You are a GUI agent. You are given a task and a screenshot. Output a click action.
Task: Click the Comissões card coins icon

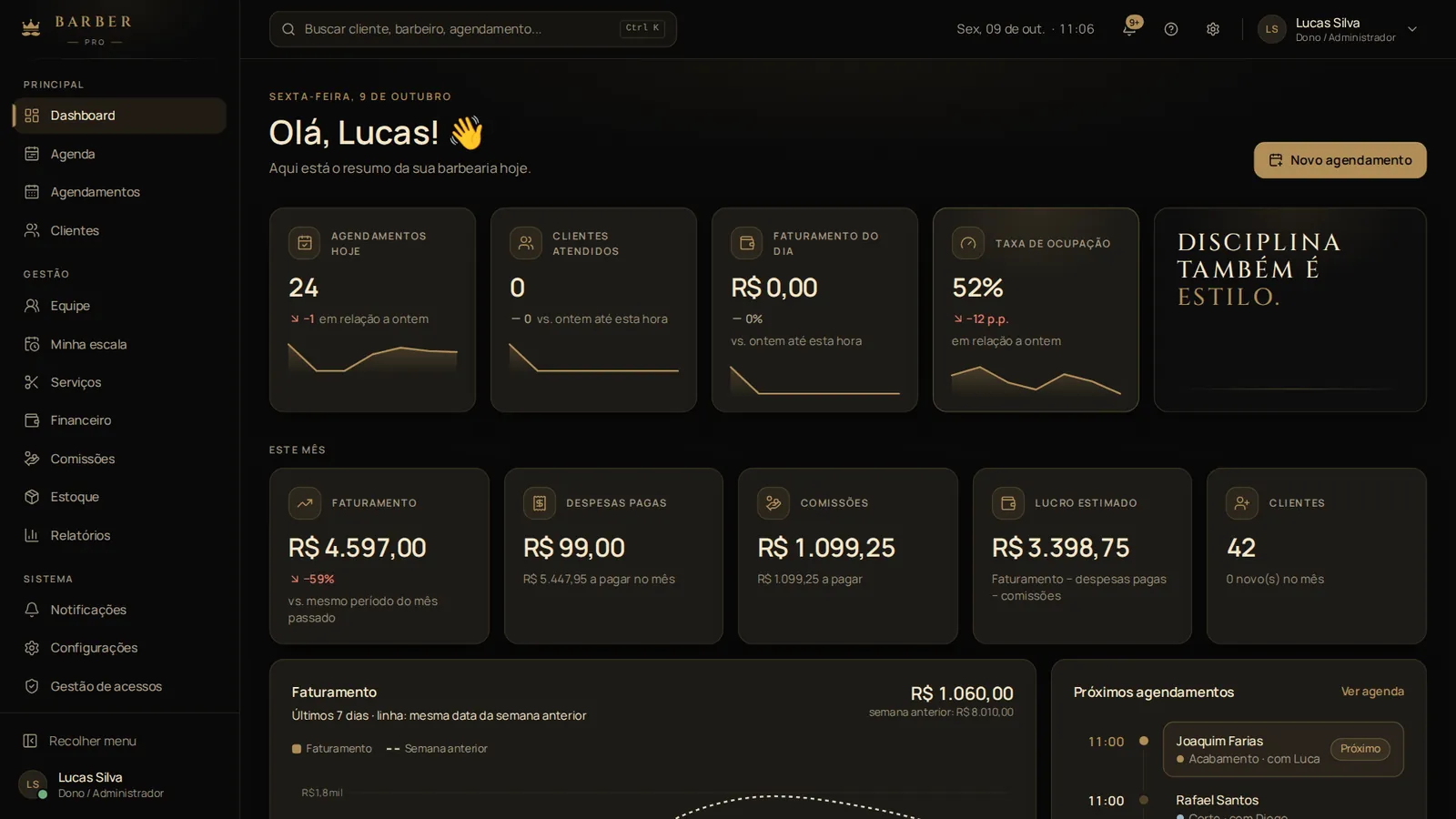(773, 503)
